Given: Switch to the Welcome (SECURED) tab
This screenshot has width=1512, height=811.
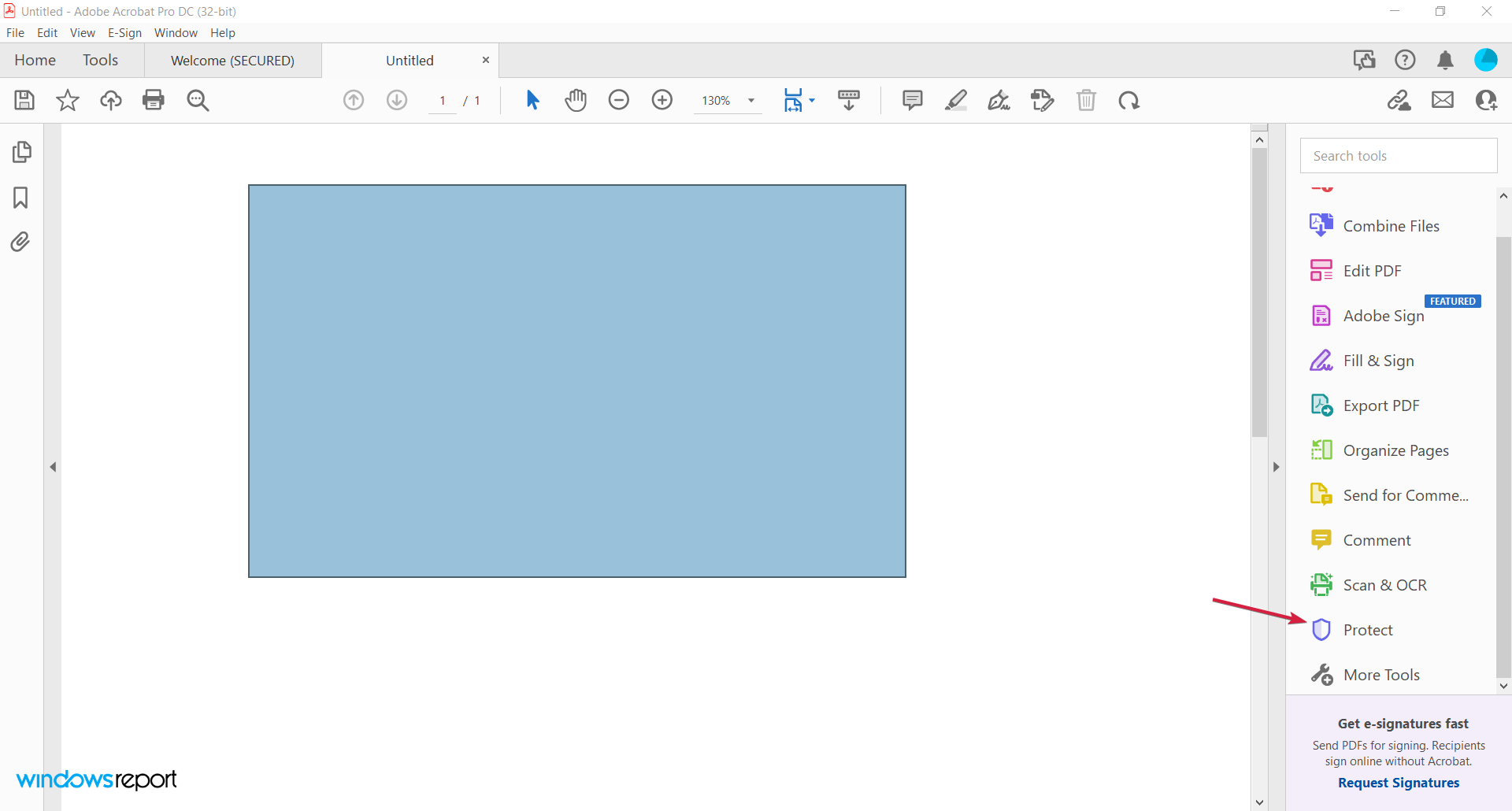Looking at the screenshot, I should coord(232,61).
